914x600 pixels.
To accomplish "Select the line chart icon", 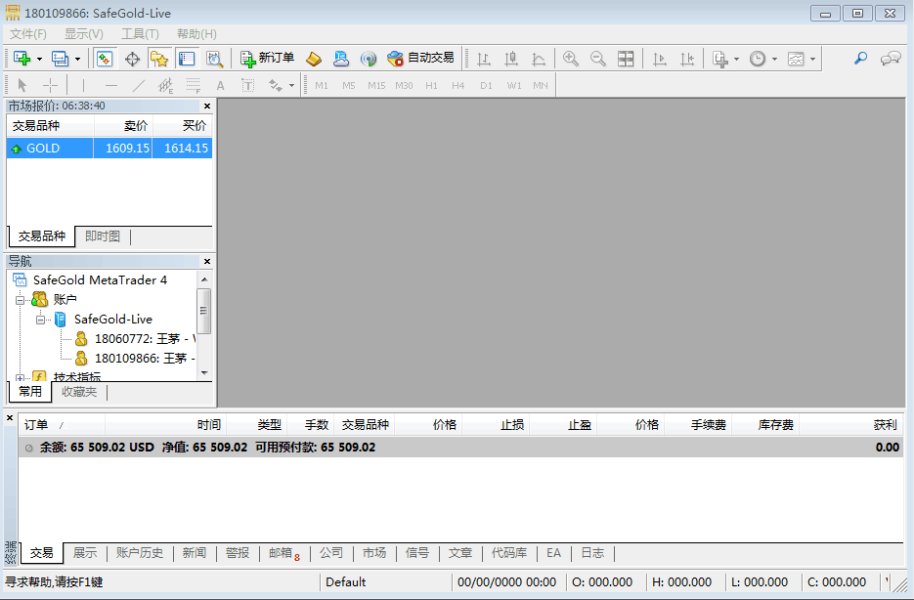I will coord(539,59).
